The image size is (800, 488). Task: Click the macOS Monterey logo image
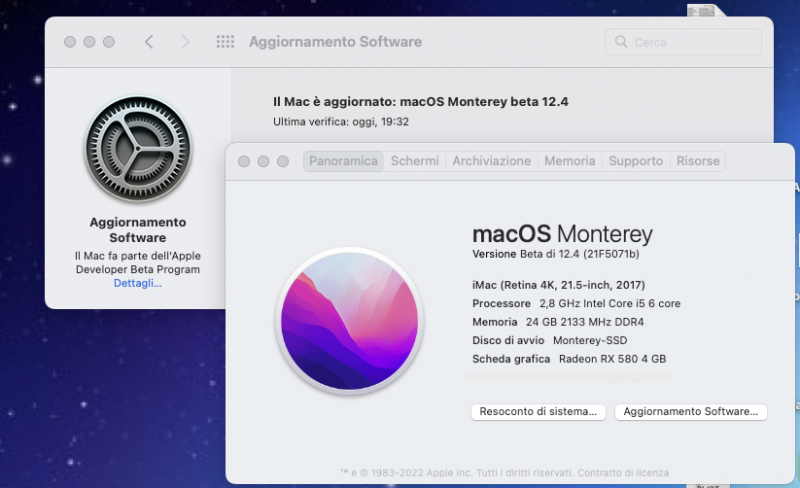(349, 321)
